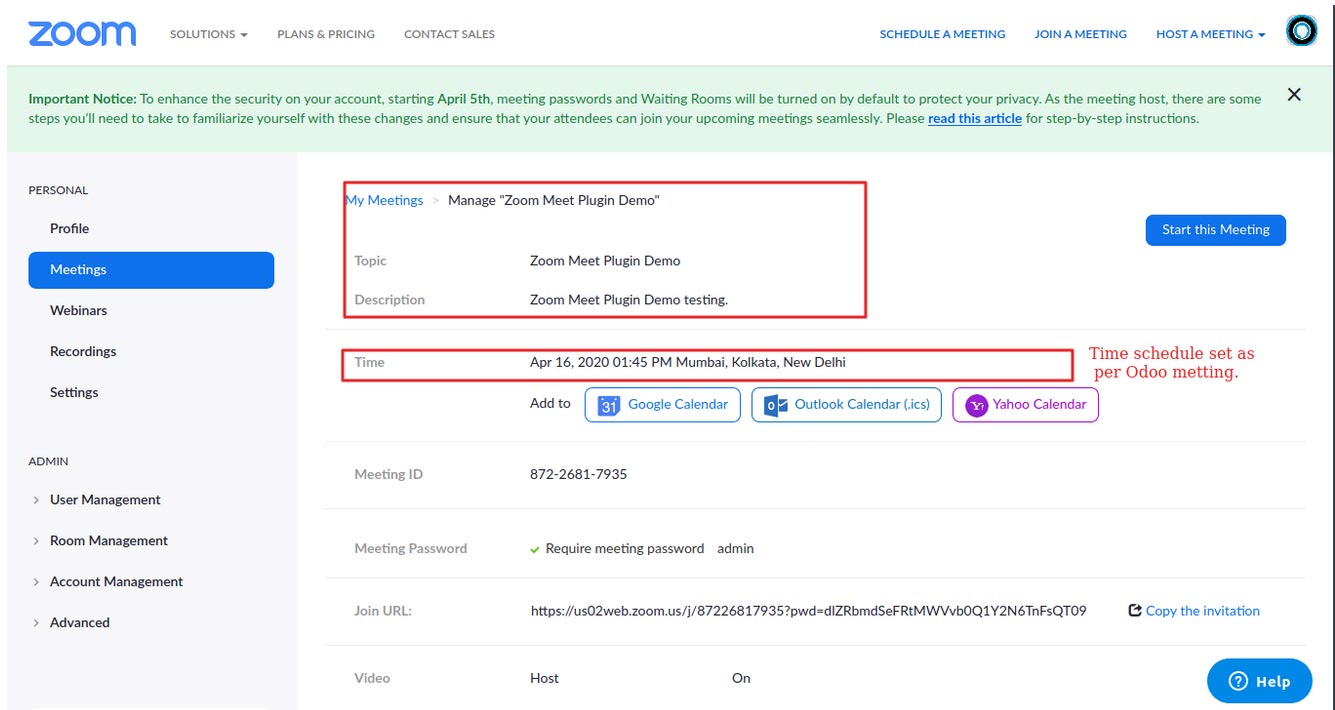The width and height of the screenshot is (1335, 710).
Task: Click the My Meetings breadcrumb link
Action: [385, 200]
